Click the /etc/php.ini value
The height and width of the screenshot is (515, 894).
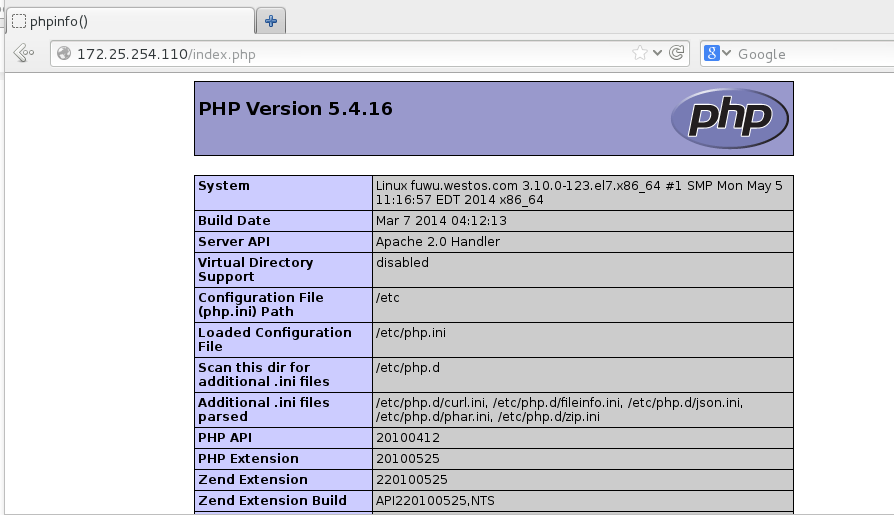(411, 332)
